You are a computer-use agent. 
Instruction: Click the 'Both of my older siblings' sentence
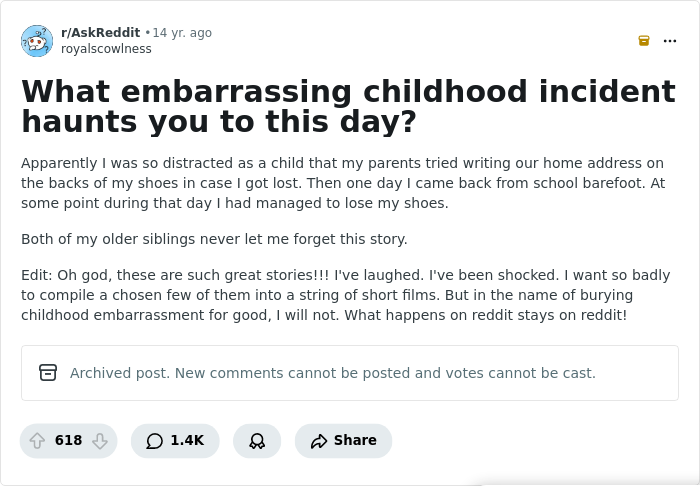coord(214,239)
